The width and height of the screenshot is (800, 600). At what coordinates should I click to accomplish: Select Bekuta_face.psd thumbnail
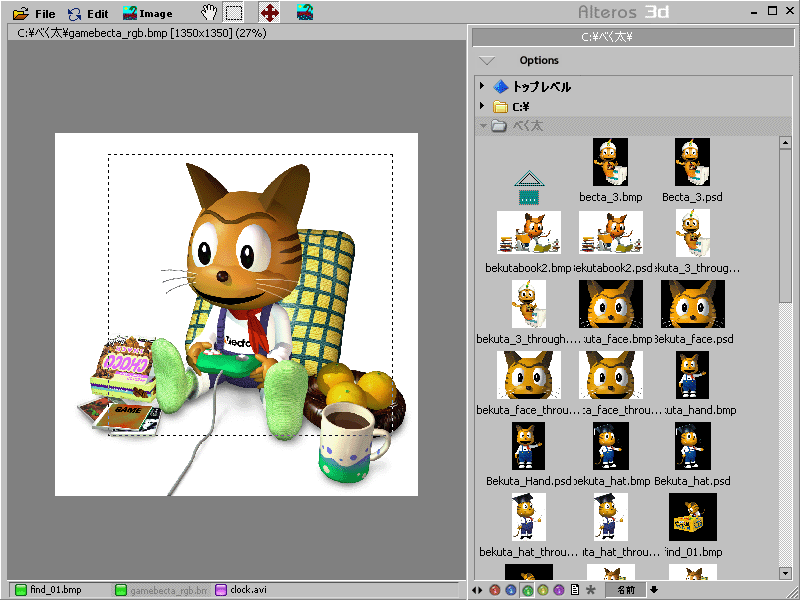693,304
